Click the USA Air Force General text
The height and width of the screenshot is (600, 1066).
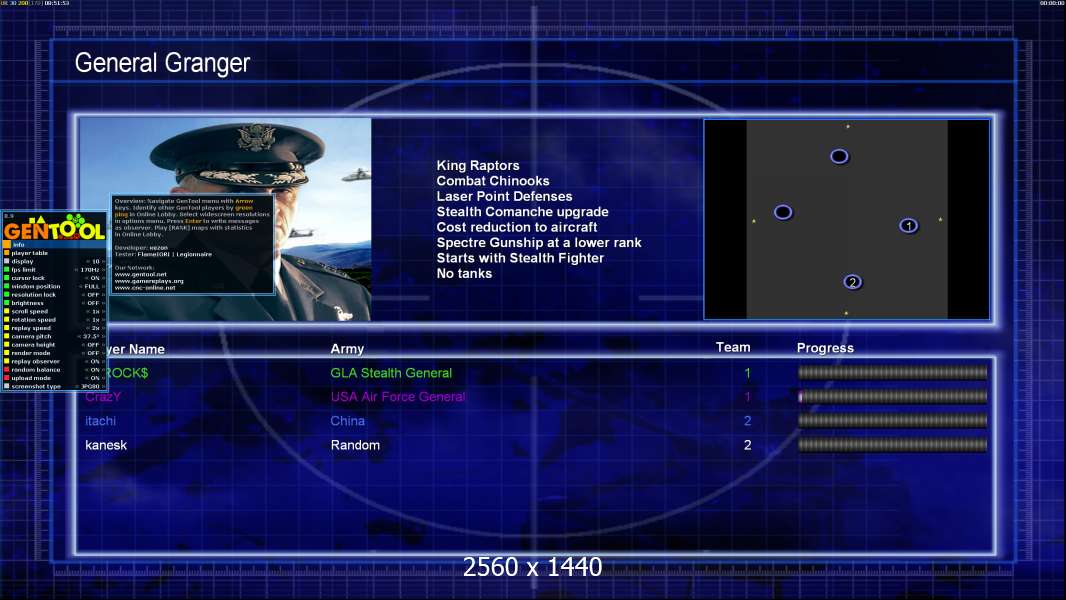pyautogui.click(x=398, y=397)
